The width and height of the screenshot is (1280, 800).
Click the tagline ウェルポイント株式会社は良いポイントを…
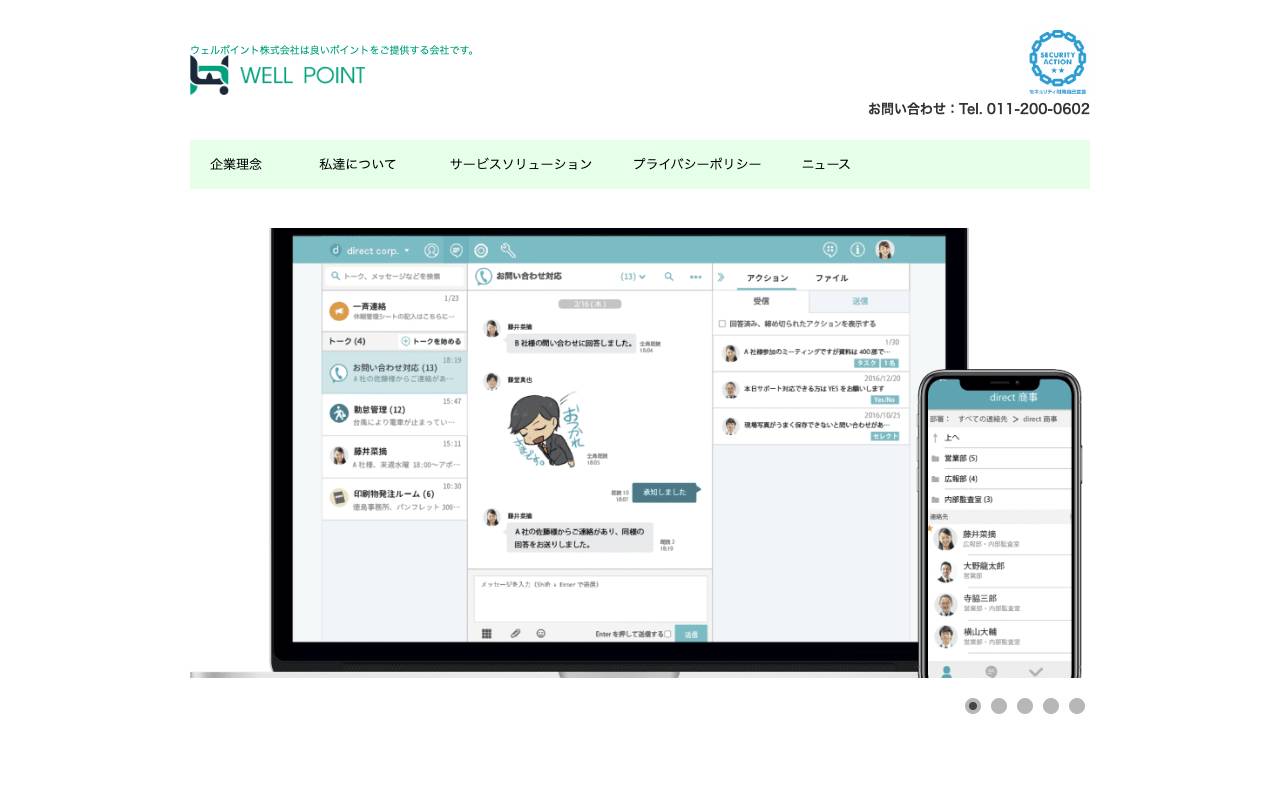pos(334,49)
